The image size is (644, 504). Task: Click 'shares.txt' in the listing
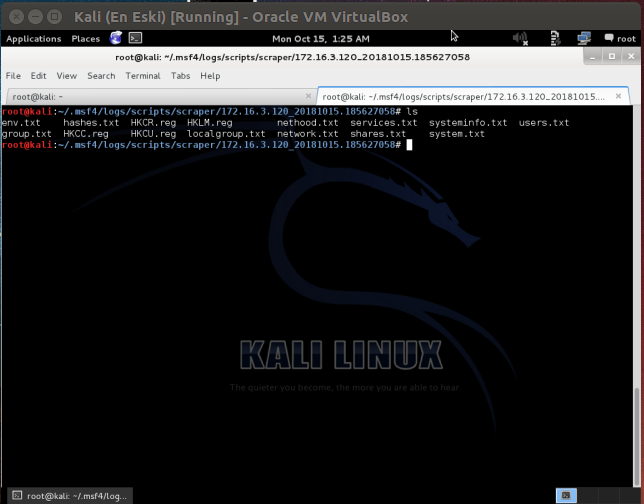378,134
